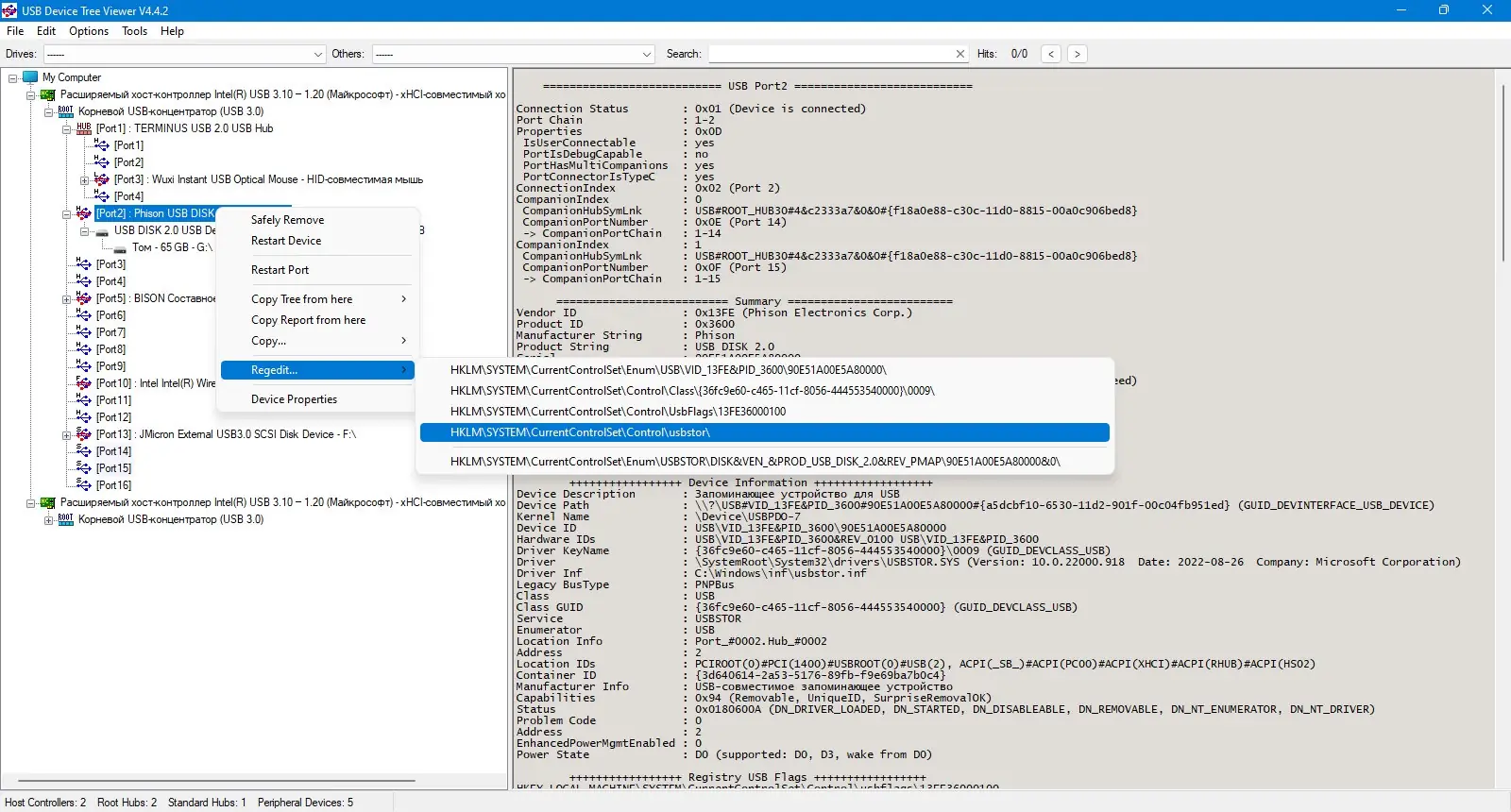The height and width of the screenshot is (812, 1511).
Task: Choose Restart Port from context menu
Action: point(317,270)
